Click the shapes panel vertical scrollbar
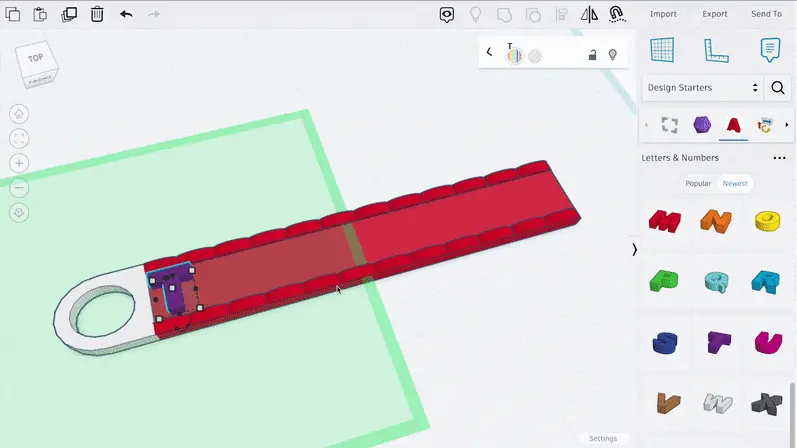The height and width of the screenshot is (448, 797). (792, 414)
